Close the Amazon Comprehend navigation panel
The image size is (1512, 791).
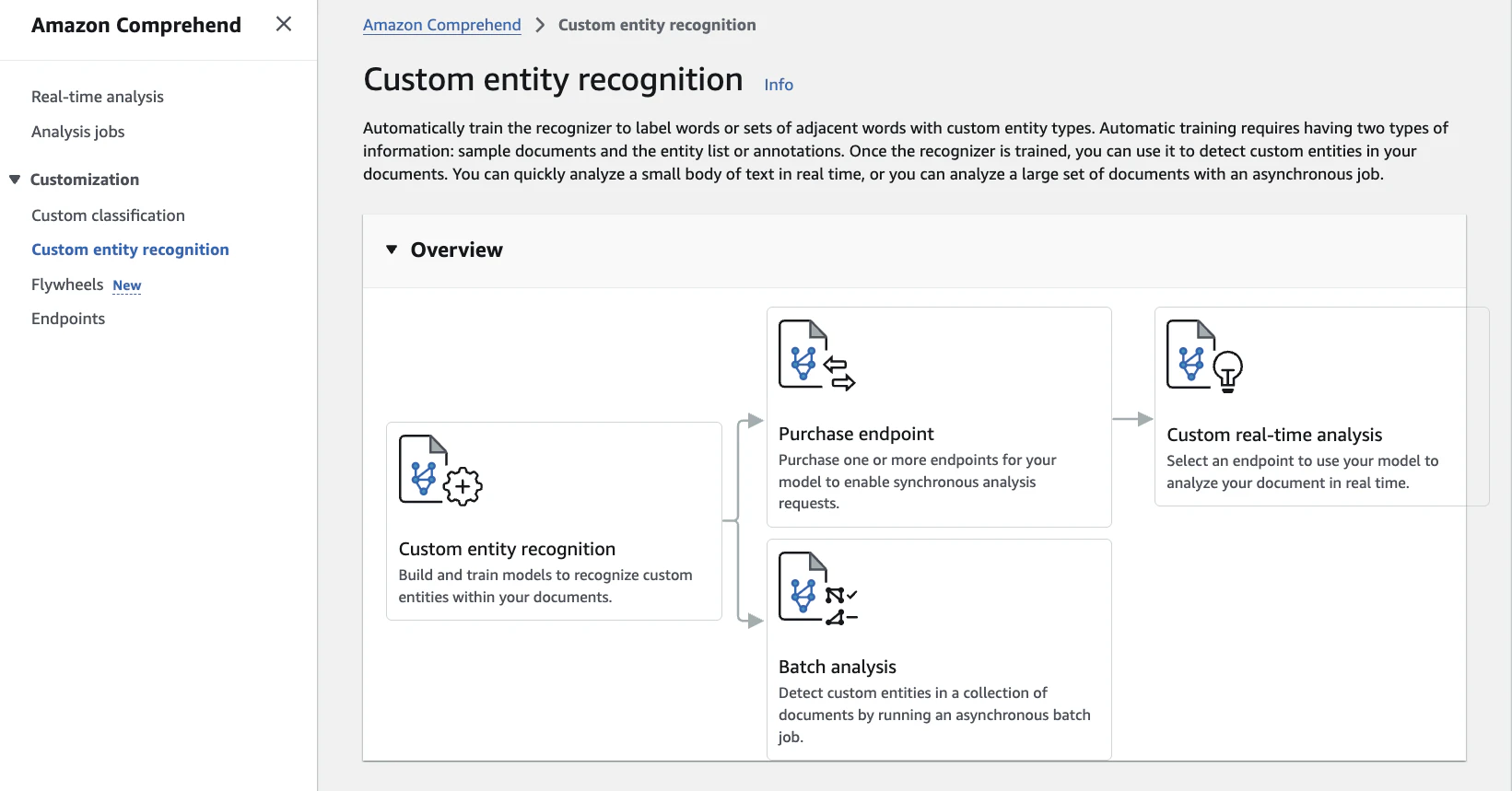[x=284, y=24]
